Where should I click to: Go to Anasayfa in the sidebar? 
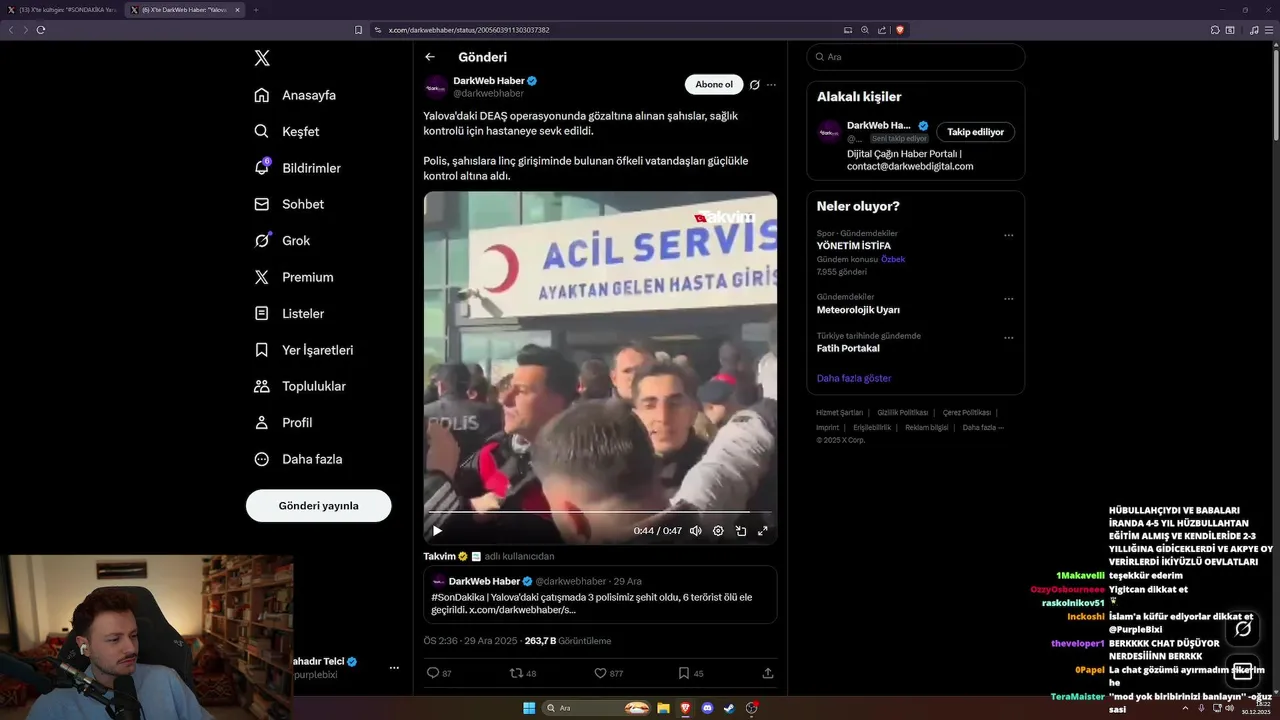(x=295, y=95)
